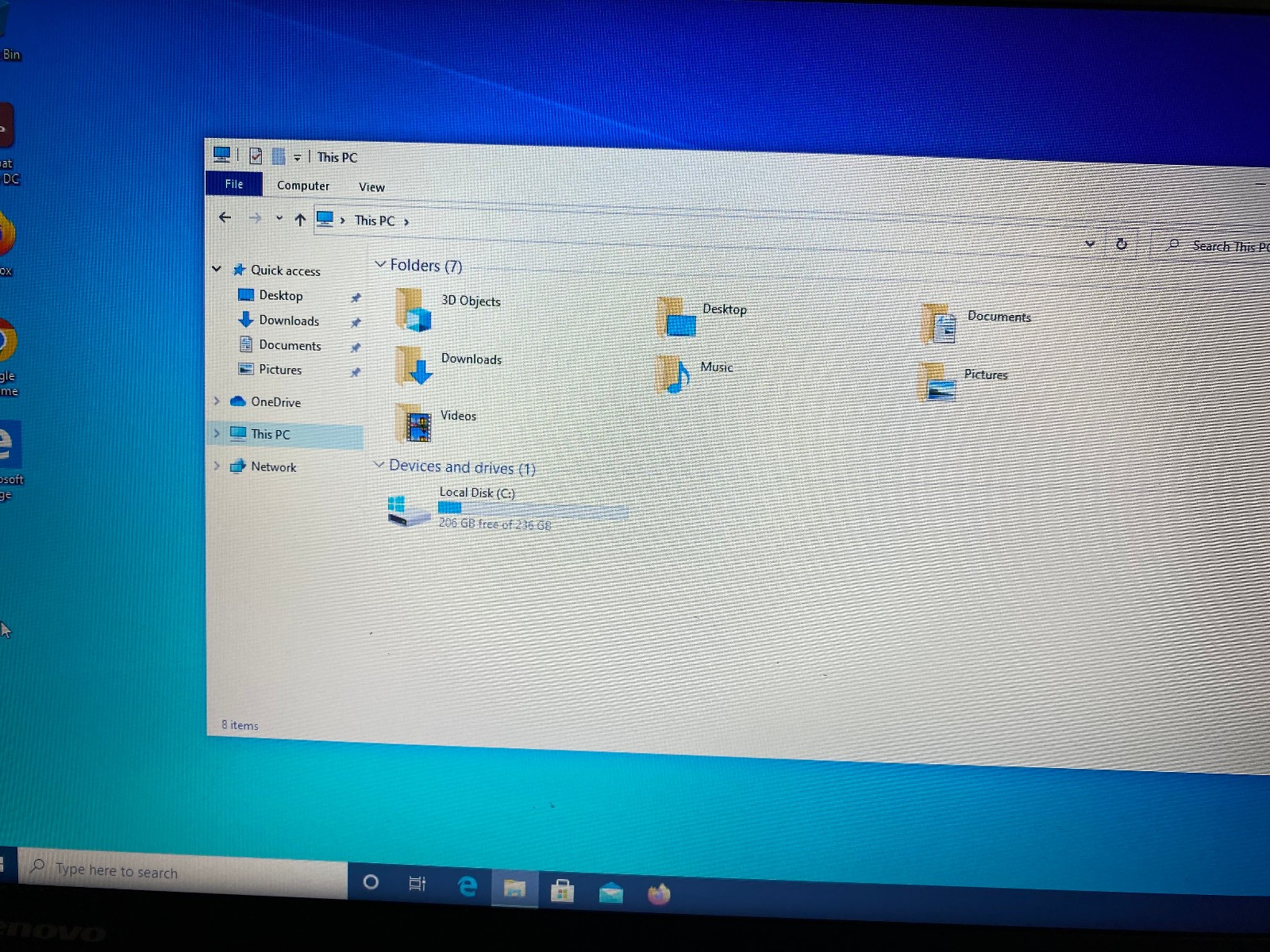This screenshot has width=1270, height=952.
Task: Expand the Network tree node
Action: pos(217,466)
